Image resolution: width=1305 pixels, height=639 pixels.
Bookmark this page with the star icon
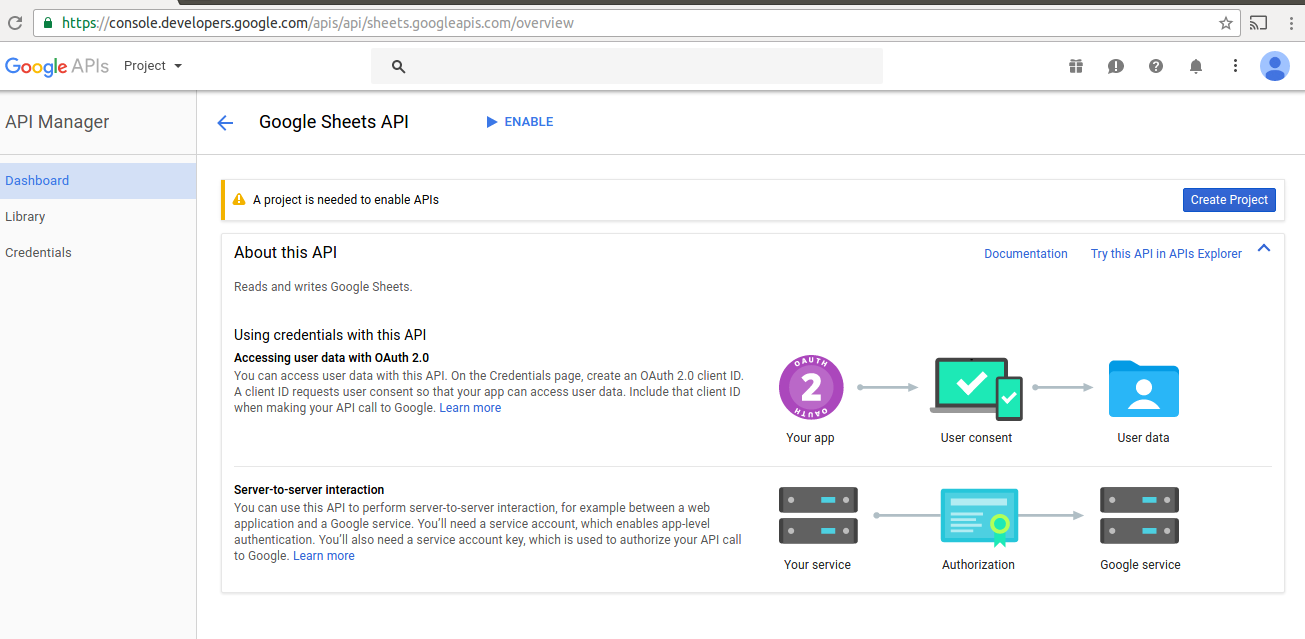click(x=1225, y=22)
